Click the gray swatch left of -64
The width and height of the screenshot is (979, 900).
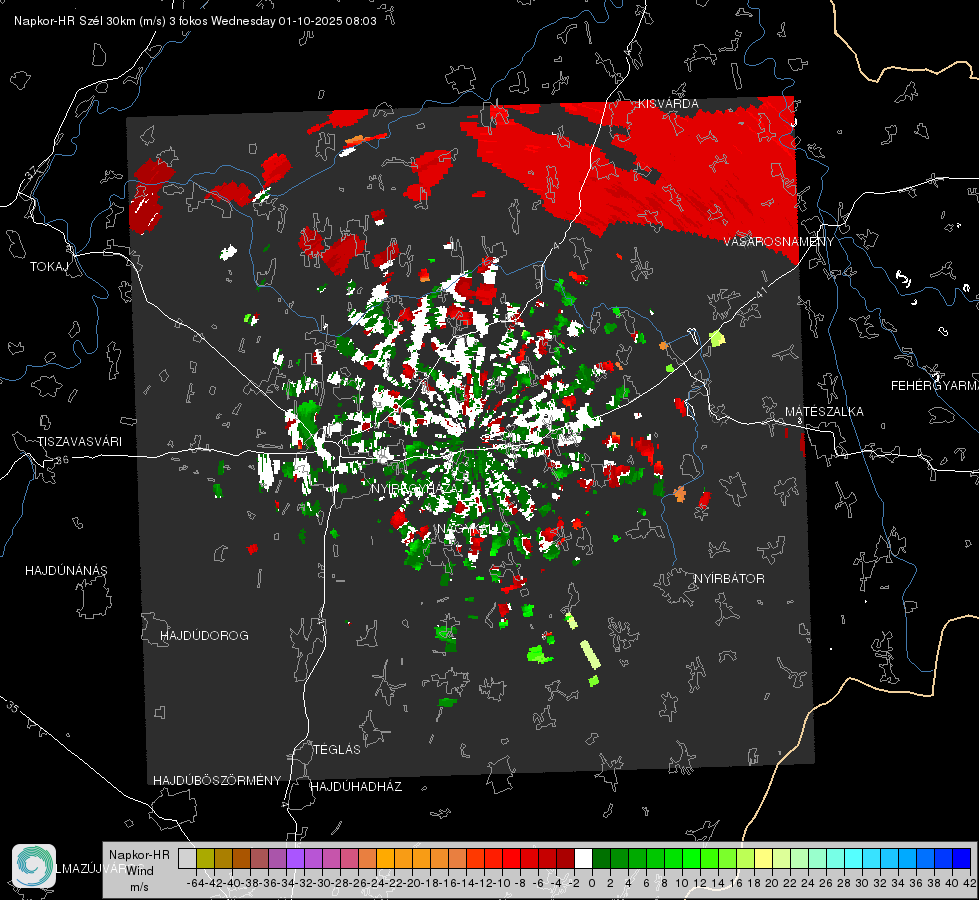point(187,858)
